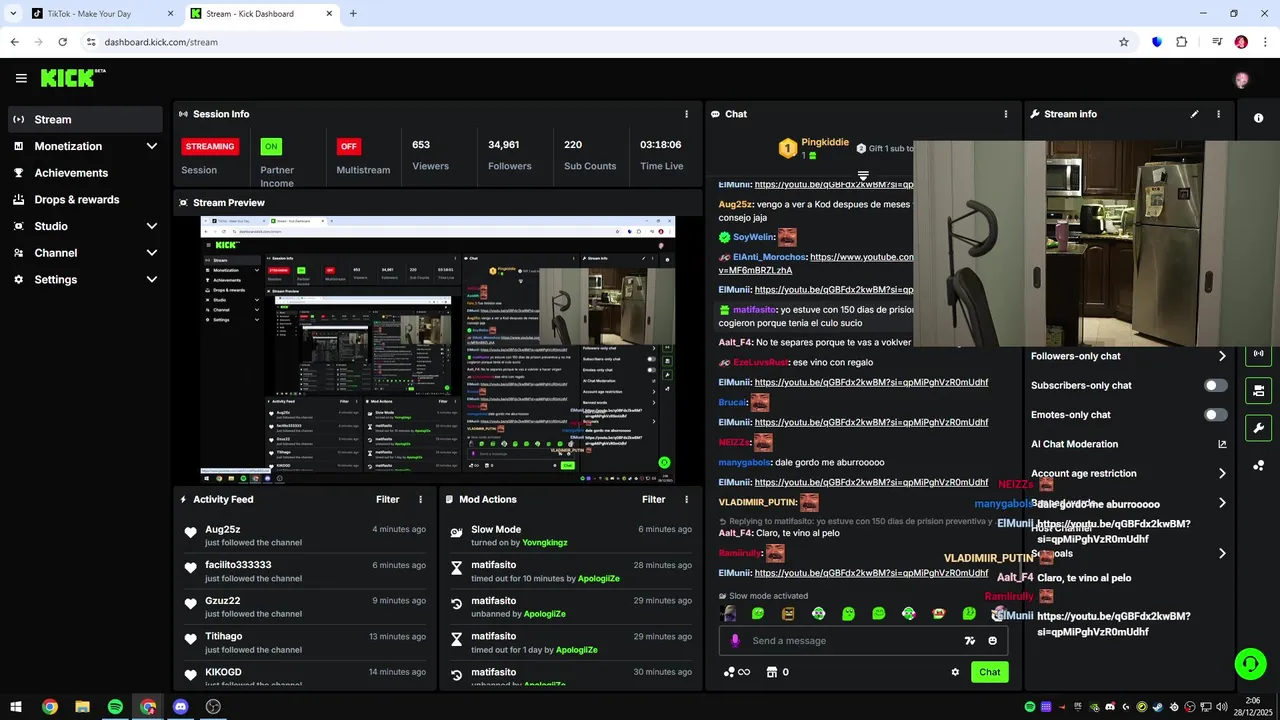
Task: Click the Partner Income ON badge
Action: pyautogui.click(x=271, y=146)
